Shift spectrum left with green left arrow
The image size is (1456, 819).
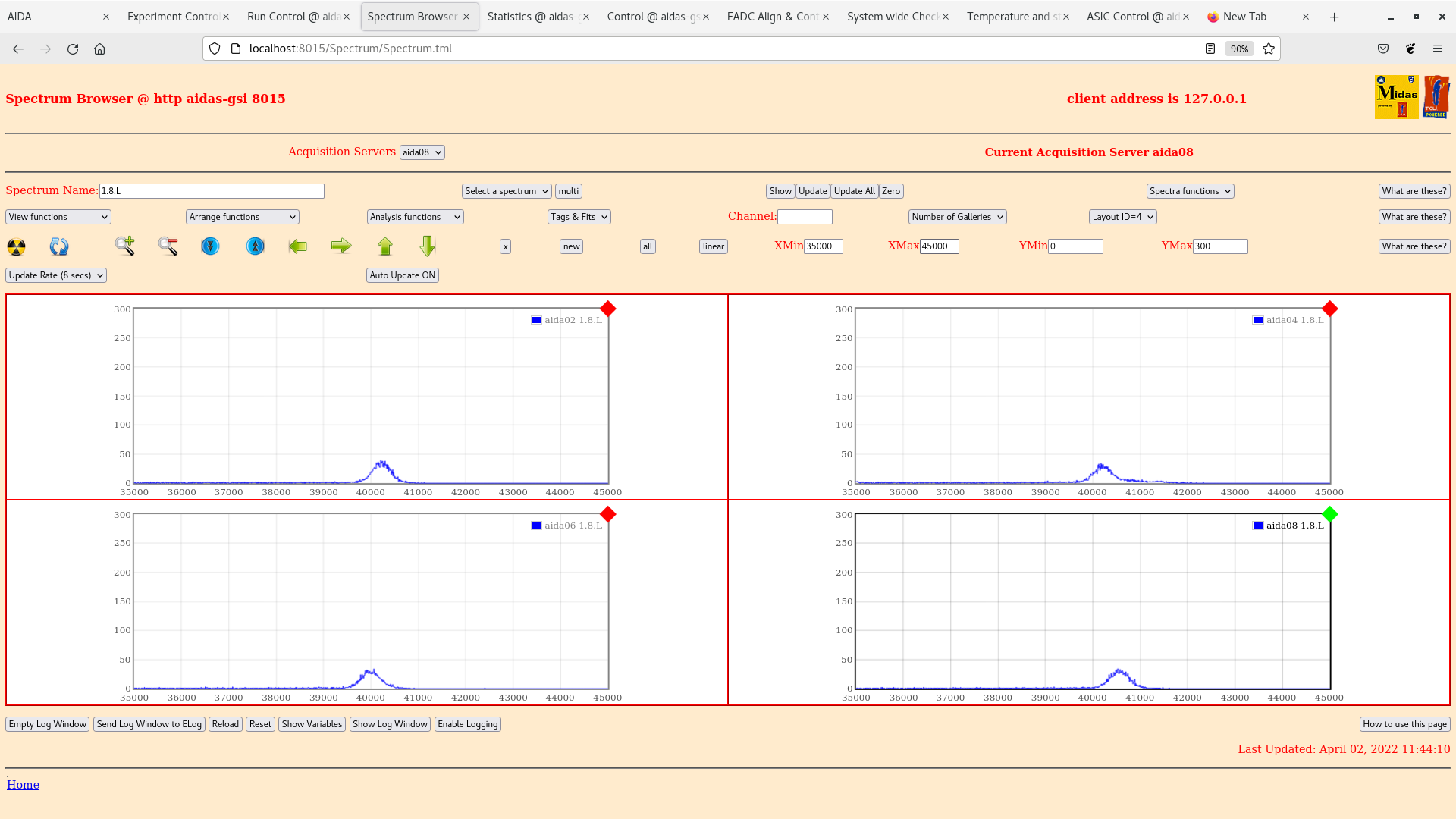298,246
